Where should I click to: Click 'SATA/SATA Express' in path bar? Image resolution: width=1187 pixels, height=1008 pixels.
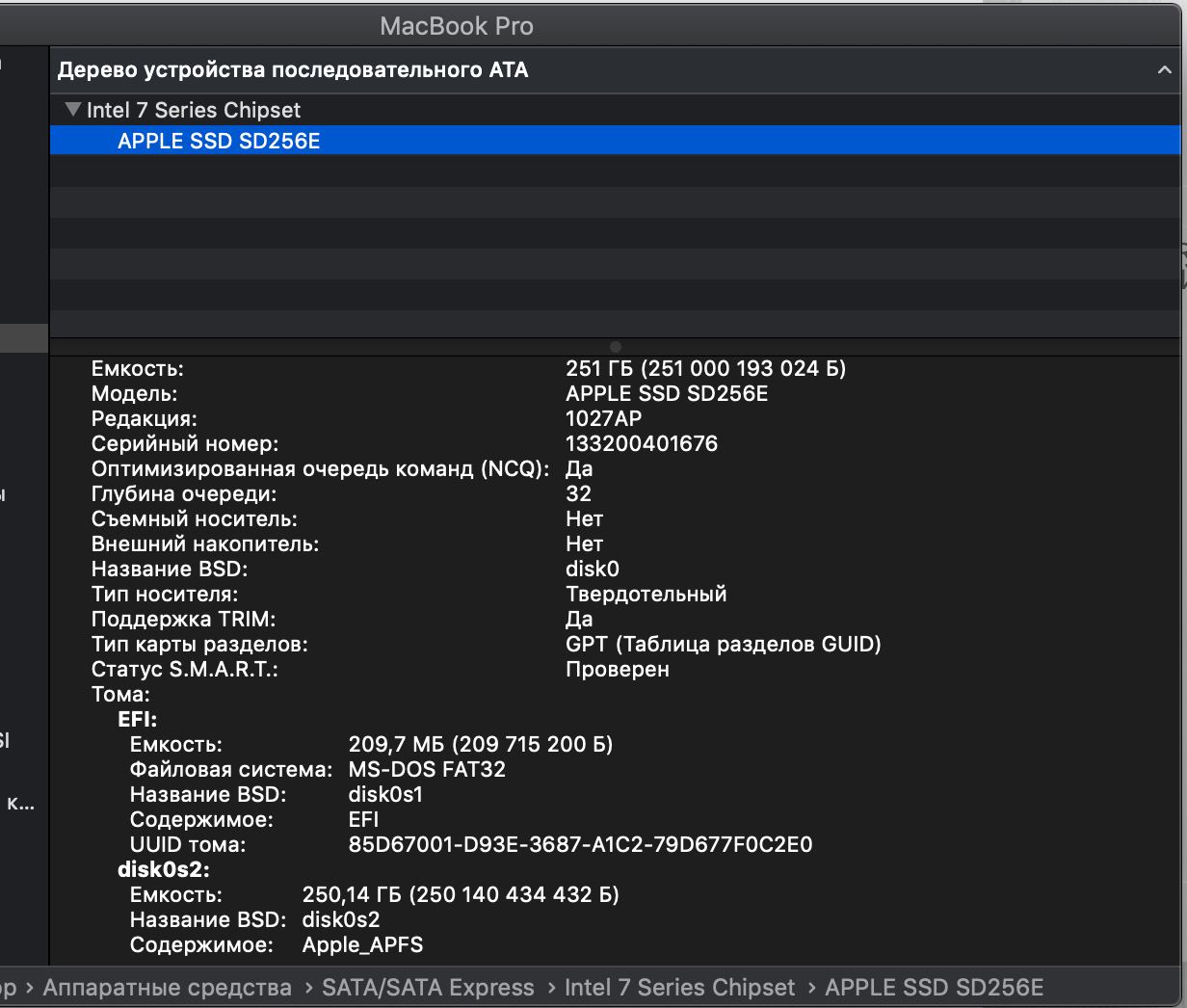pyautogui.click(x=428, y=988)
